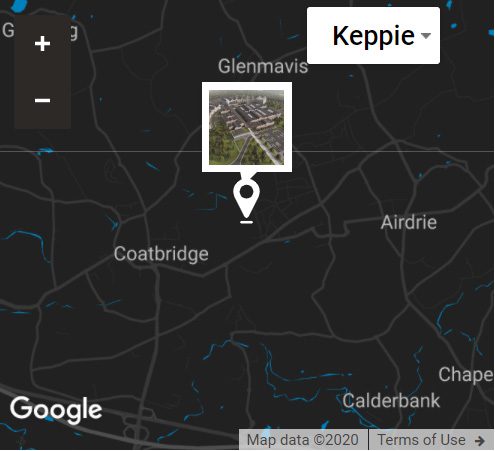495x451 pixels.
Task: Expand the grey caret next to Keppie
Action: click(x=426, y=35)
